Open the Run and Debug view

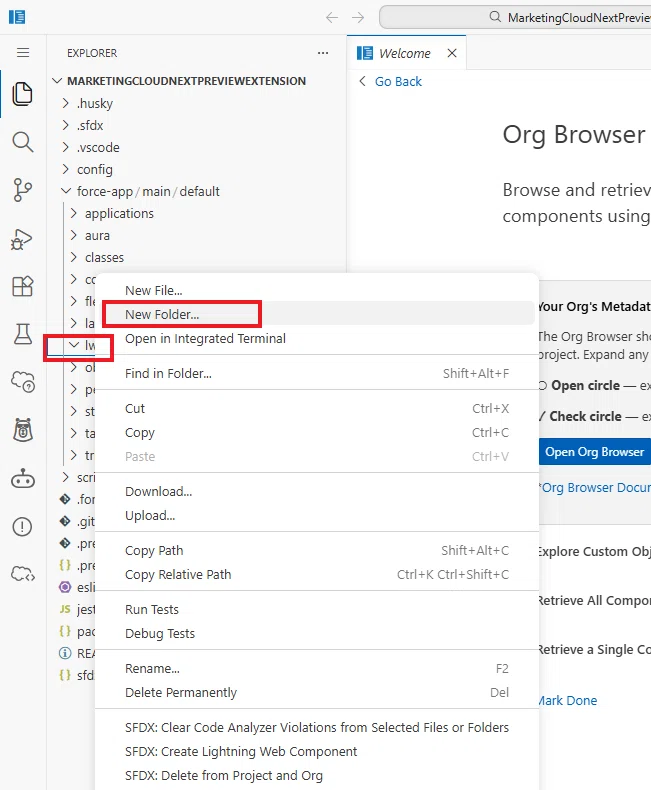click(x=22, y=239)
